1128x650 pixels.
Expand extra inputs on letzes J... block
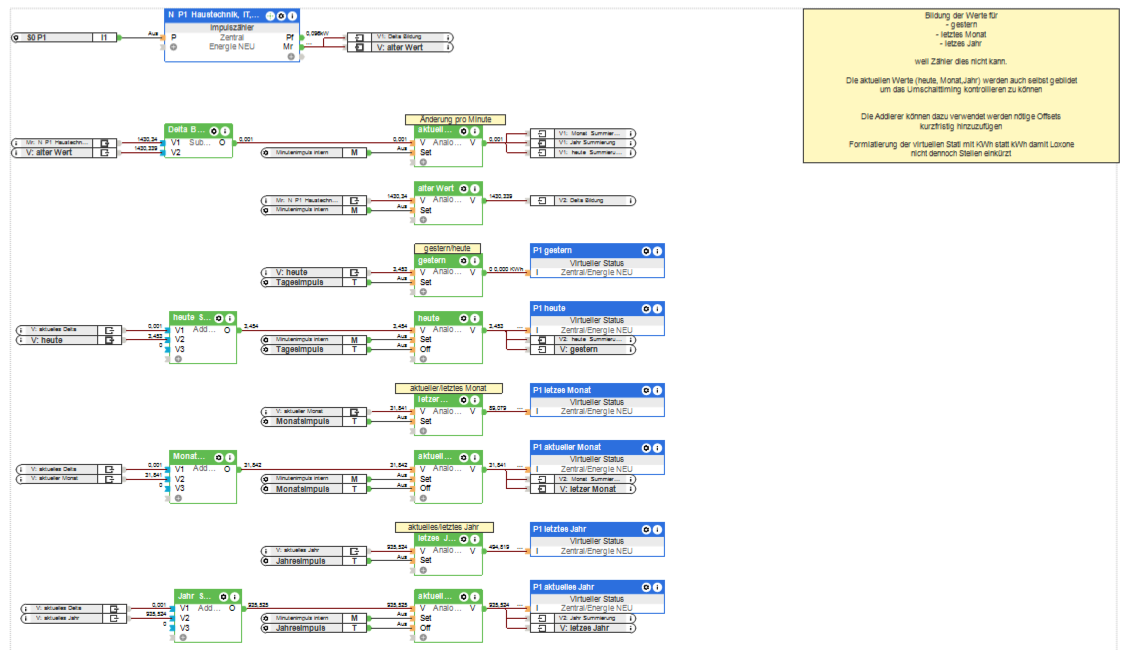pyautogui.click(x=423, y=570)
